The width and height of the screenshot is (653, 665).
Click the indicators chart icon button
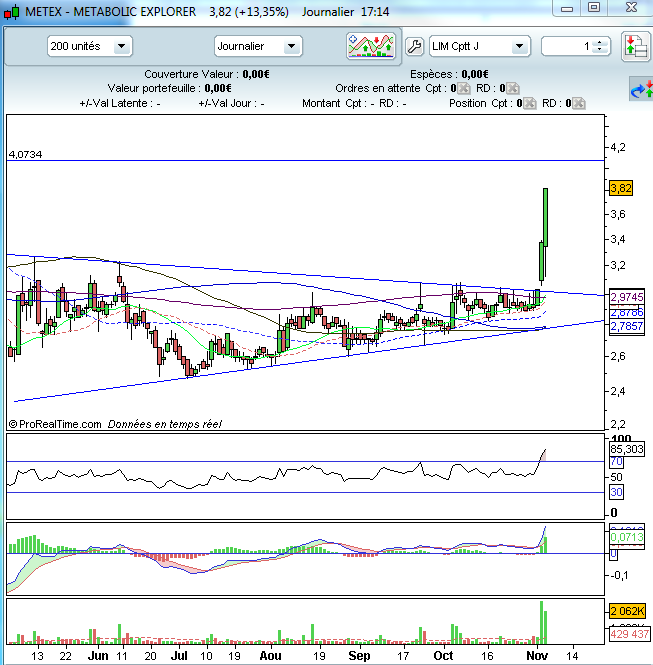[371, 46]
